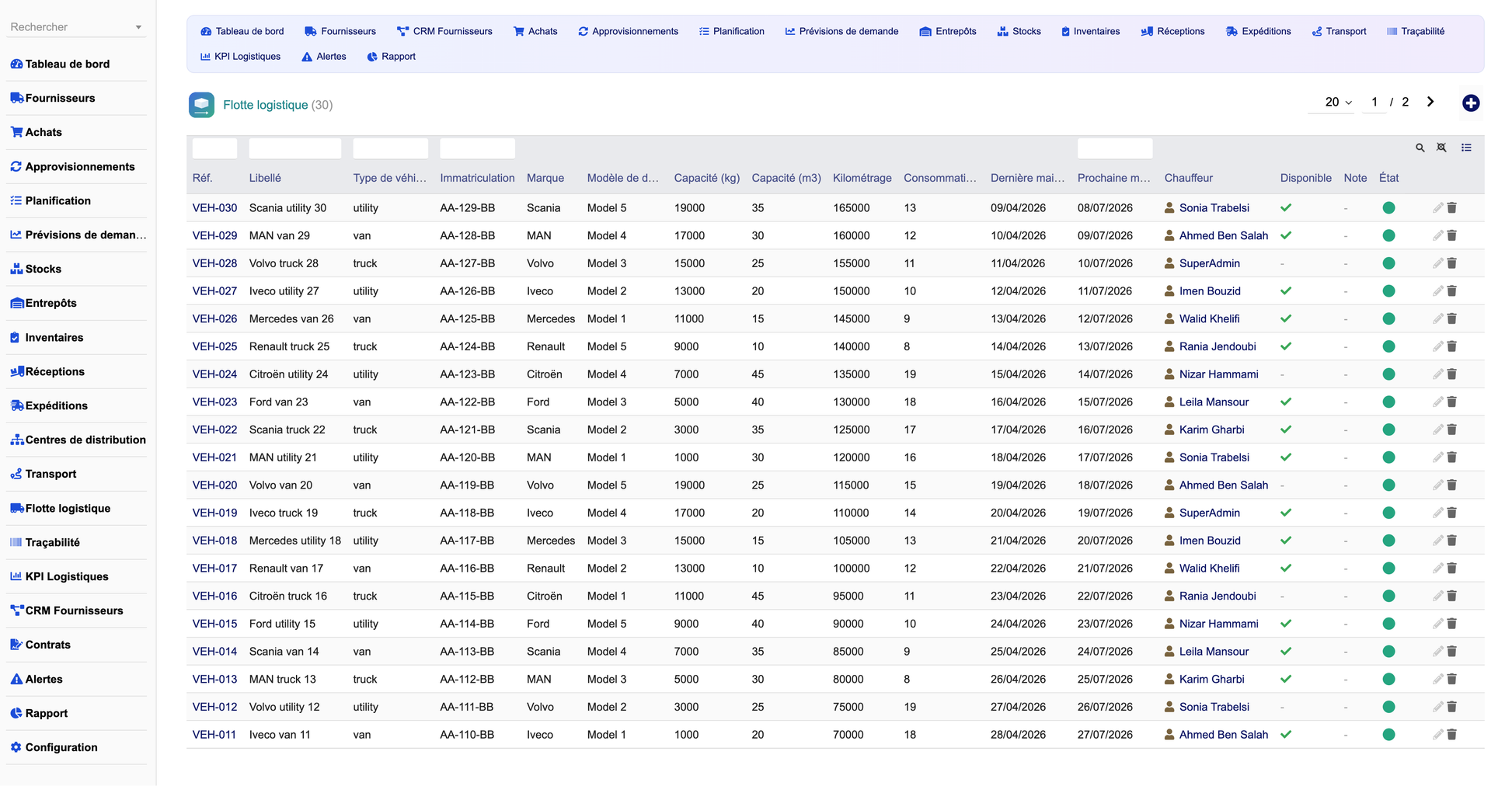Image resolution: width=1512 pixels, height=786 pixels.
Task: Open the chauffeur link Sonia Trabelsi for VEH-030
Action: pyautogui.click(x=1214, y=207)
